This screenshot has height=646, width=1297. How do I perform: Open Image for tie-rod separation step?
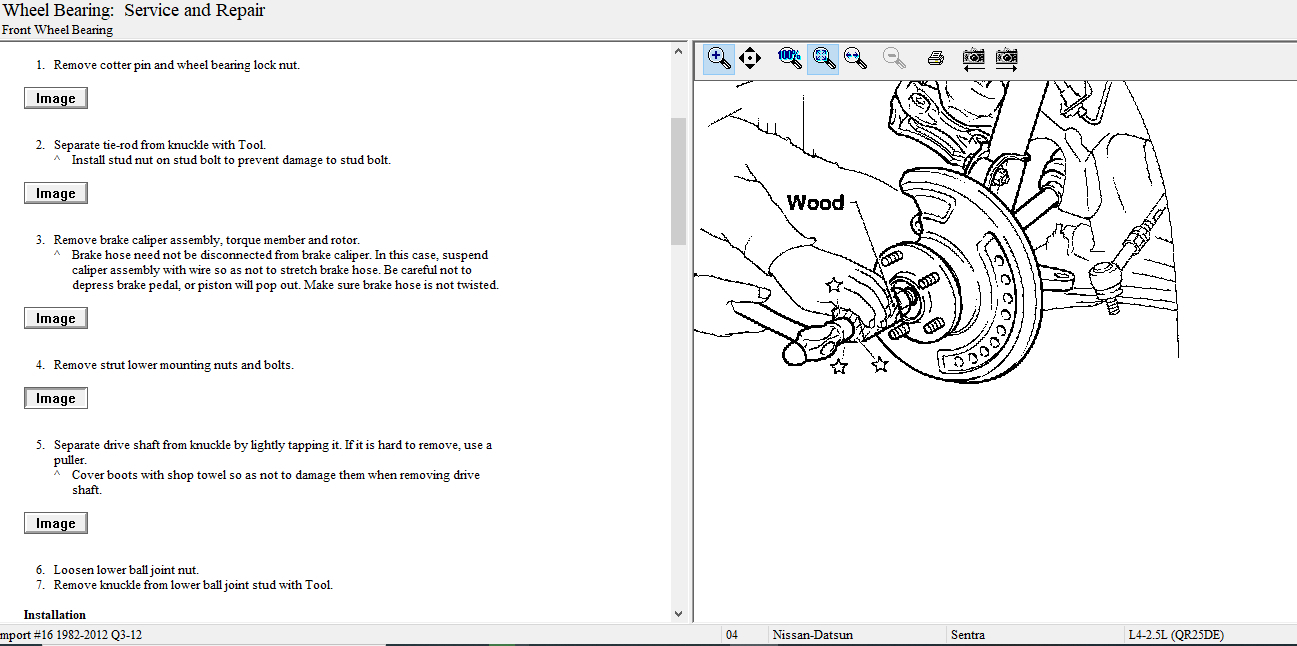click(56, 193)
